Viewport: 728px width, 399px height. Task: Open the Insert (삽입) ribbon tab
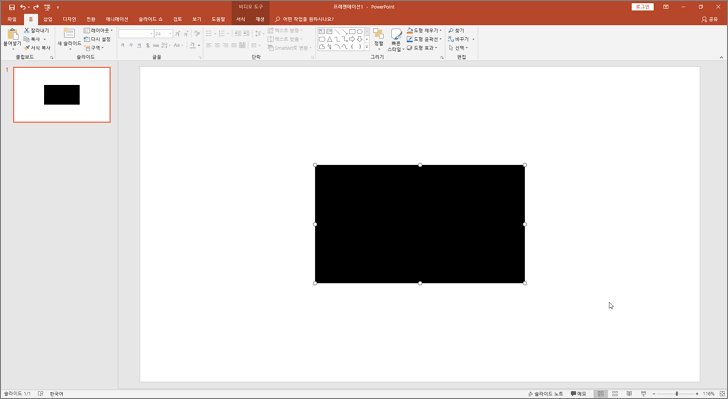[48, 20]
